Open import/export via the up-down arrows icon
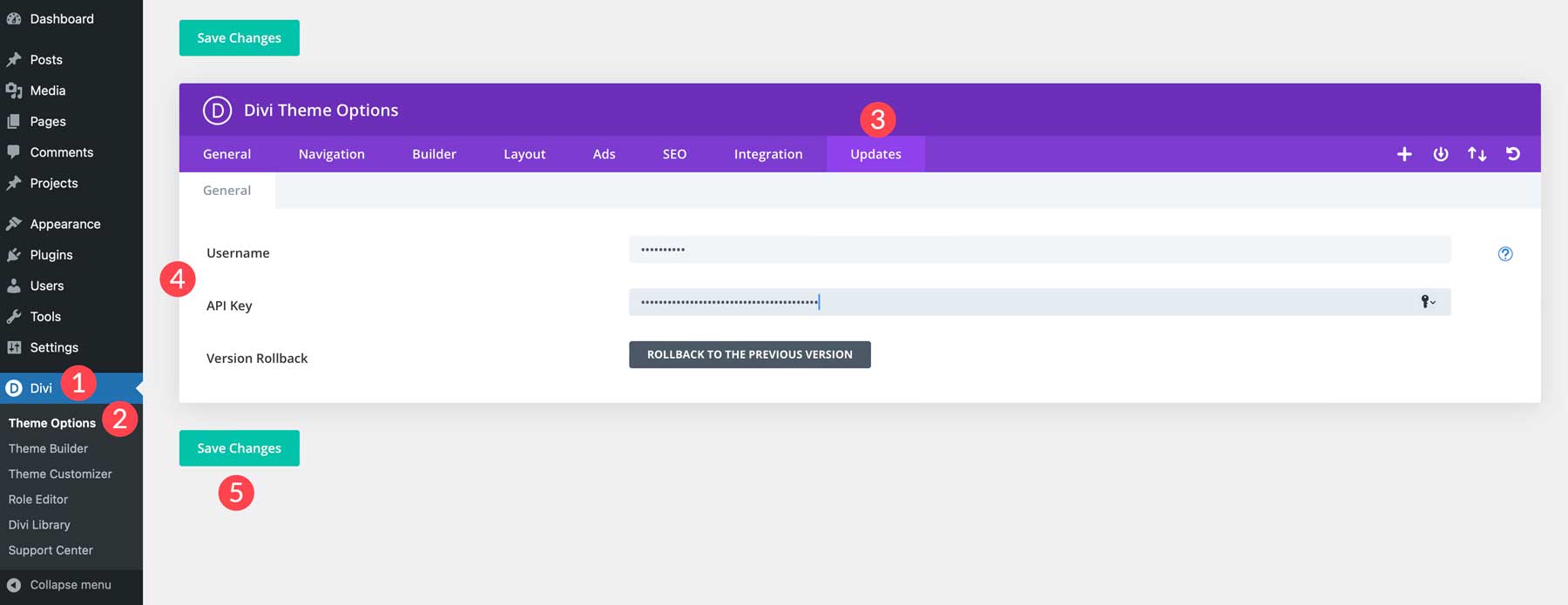Image resolution: width=1568 pixels, height=605 pixels. click(x=1477, y=154)
